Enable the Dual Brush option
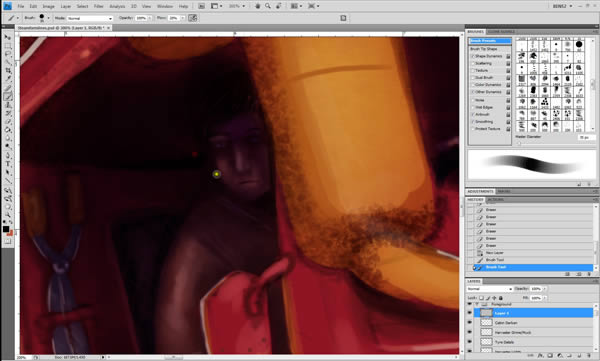This screenshot has height=361, width=600. click(473, 78)
